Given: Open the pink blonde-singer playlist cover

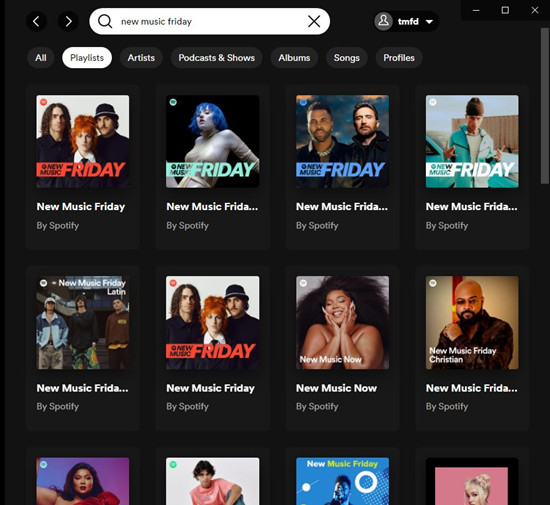Looking at the screenshot, I should point(472,481).
